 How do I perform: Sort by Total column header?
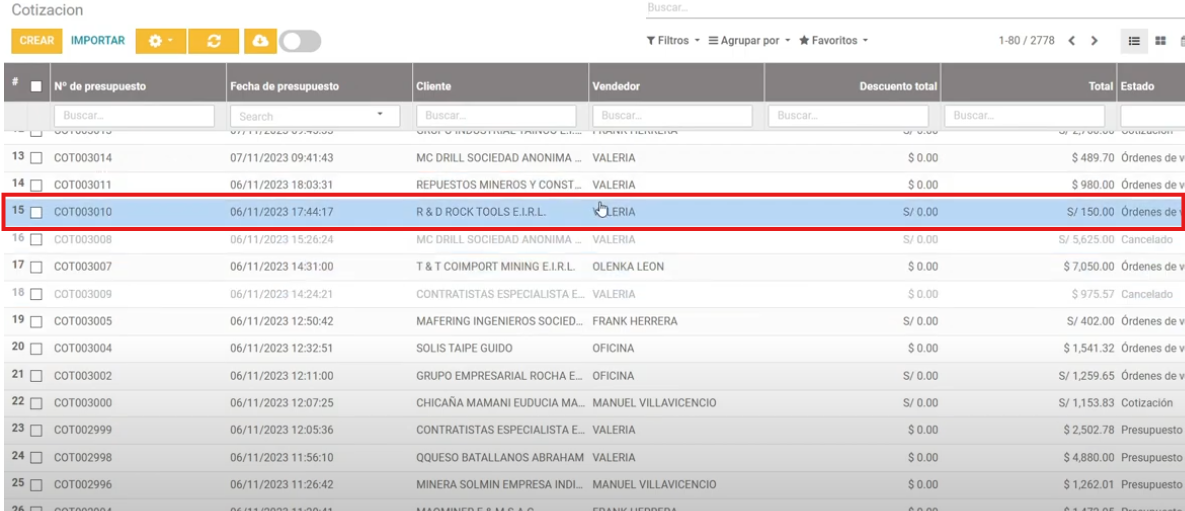click(x=1101, y=86)
